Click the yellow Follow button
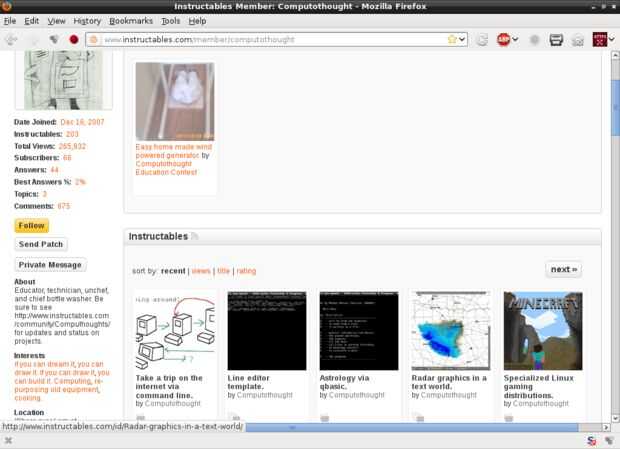Viewport: 620px width, 449px height. tap(32, 226)
